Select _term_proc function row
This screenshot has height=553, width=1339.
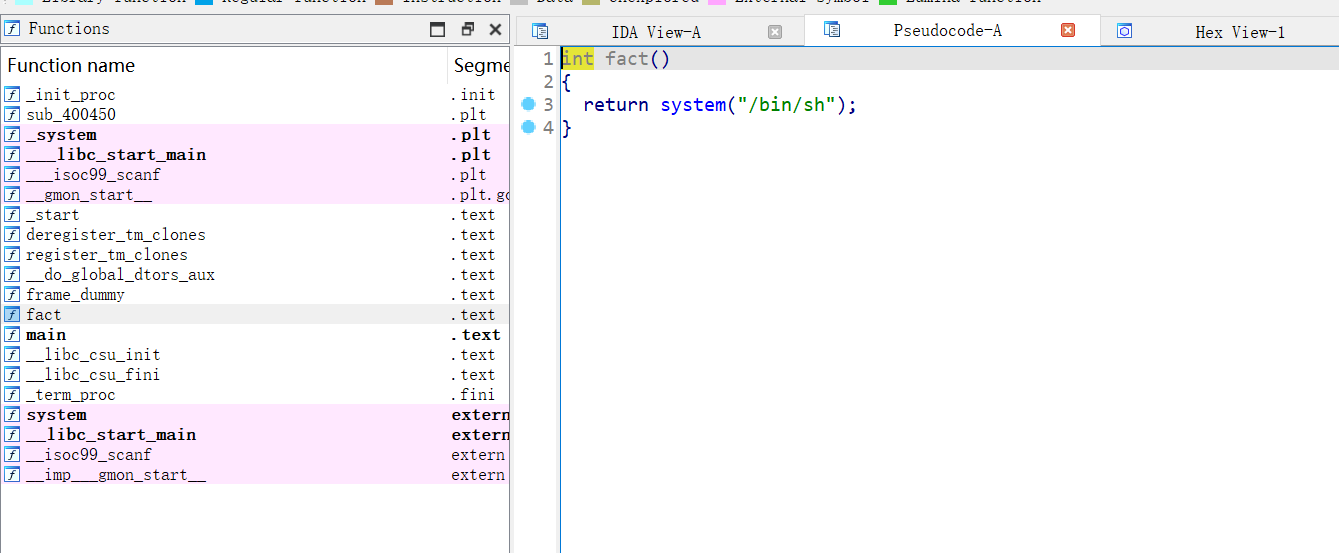pos(255,395)
